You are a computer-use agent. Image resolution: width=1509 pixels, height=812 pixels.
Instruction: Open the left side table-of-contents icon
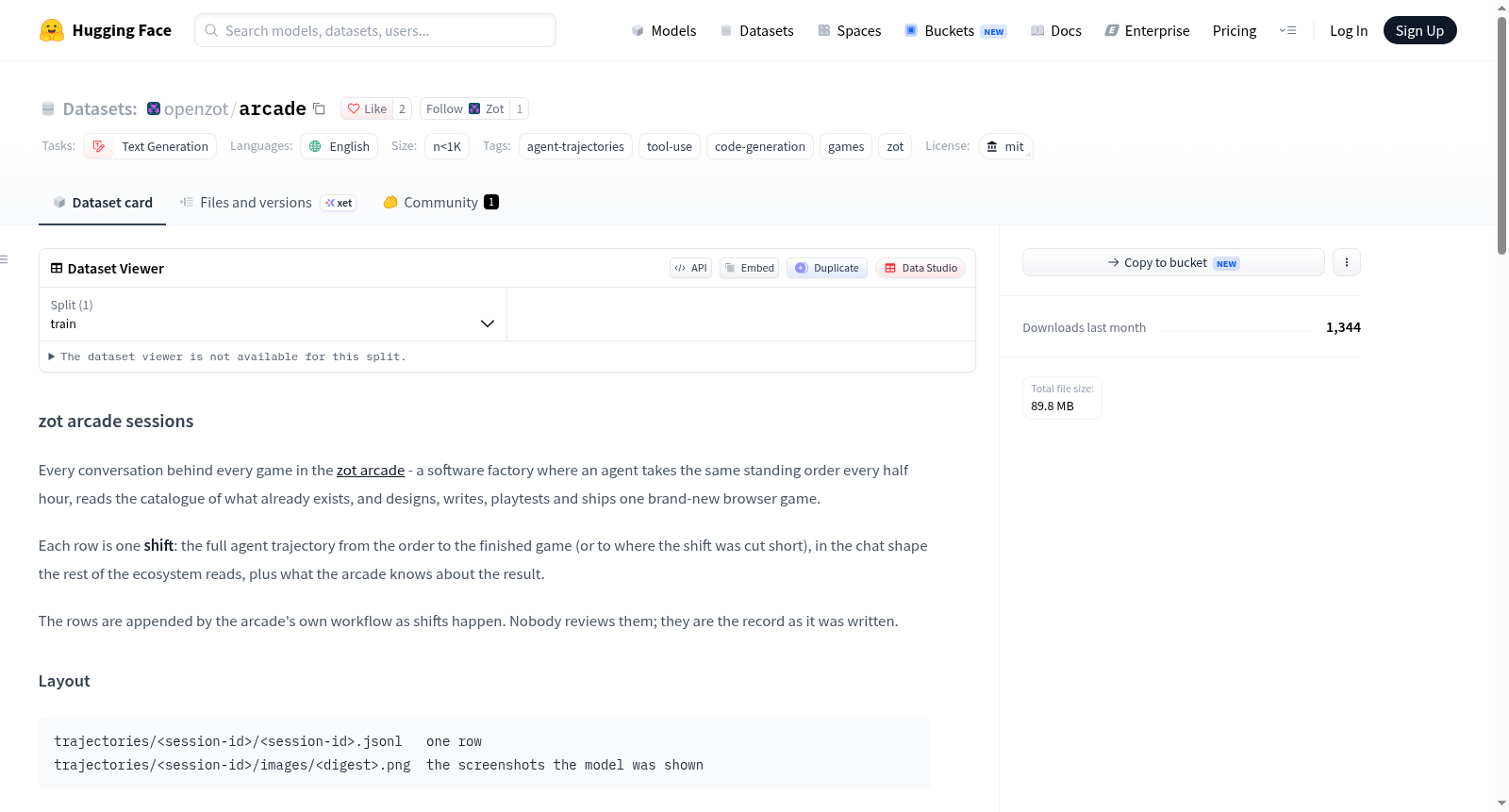tap(4, 259)
